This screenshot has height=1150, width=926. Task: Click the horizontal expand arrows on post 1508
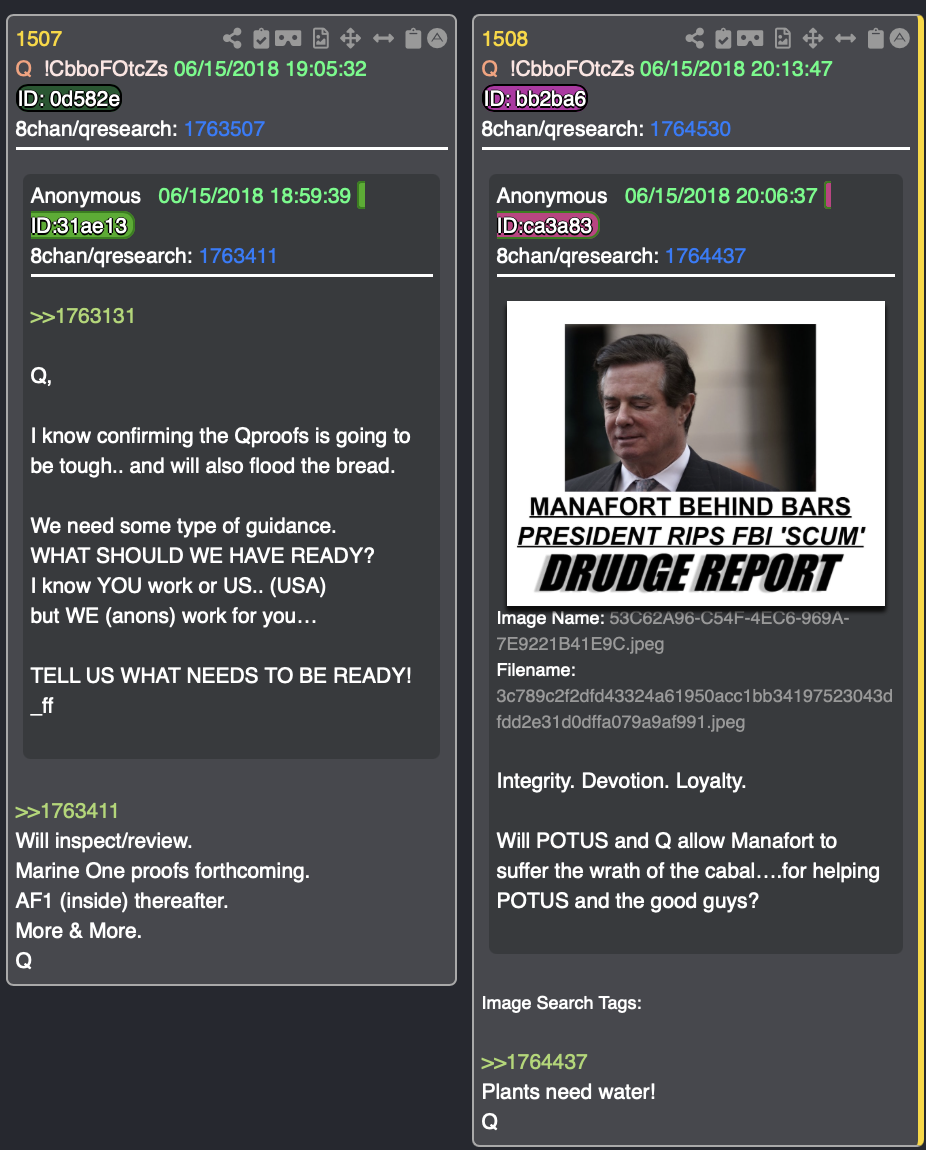click(845, 38)
